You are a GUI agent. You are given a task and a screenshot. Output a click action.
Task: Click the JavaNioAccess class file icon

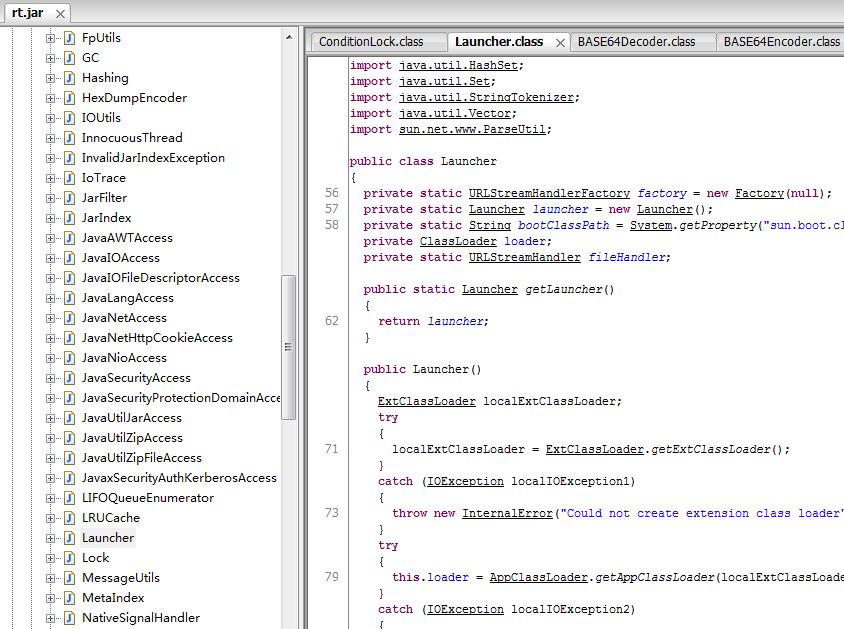[69, 358]
